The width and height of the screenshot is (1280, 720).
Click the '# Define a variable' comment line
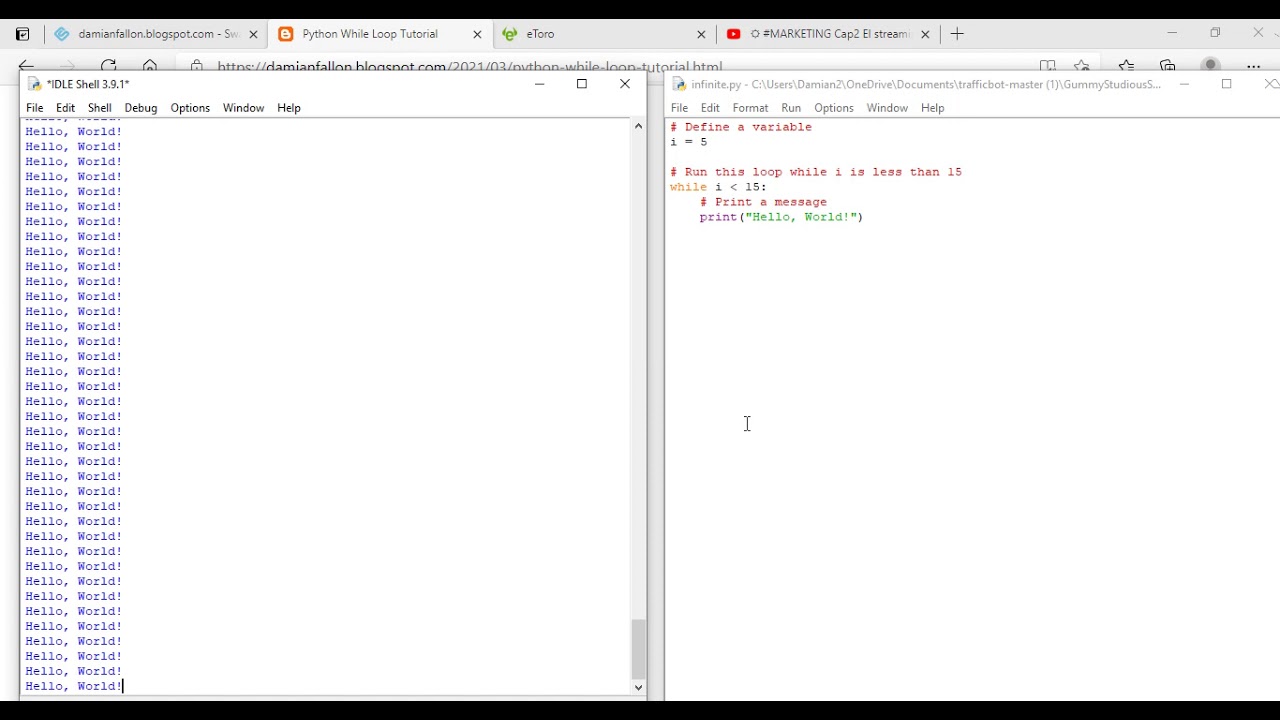pos(741,127)
